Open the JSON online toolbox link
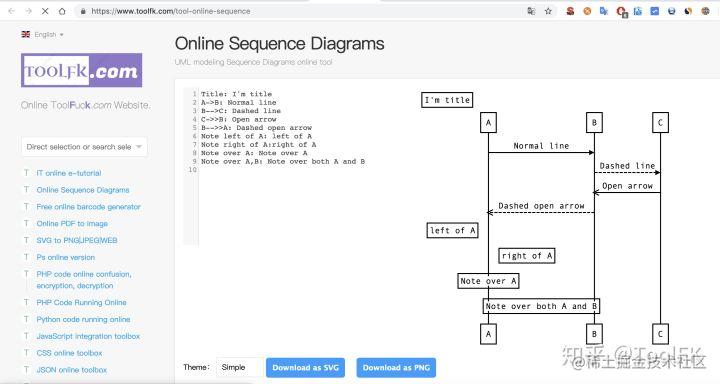This screenshot has width=720, height=384. point(72,370)
